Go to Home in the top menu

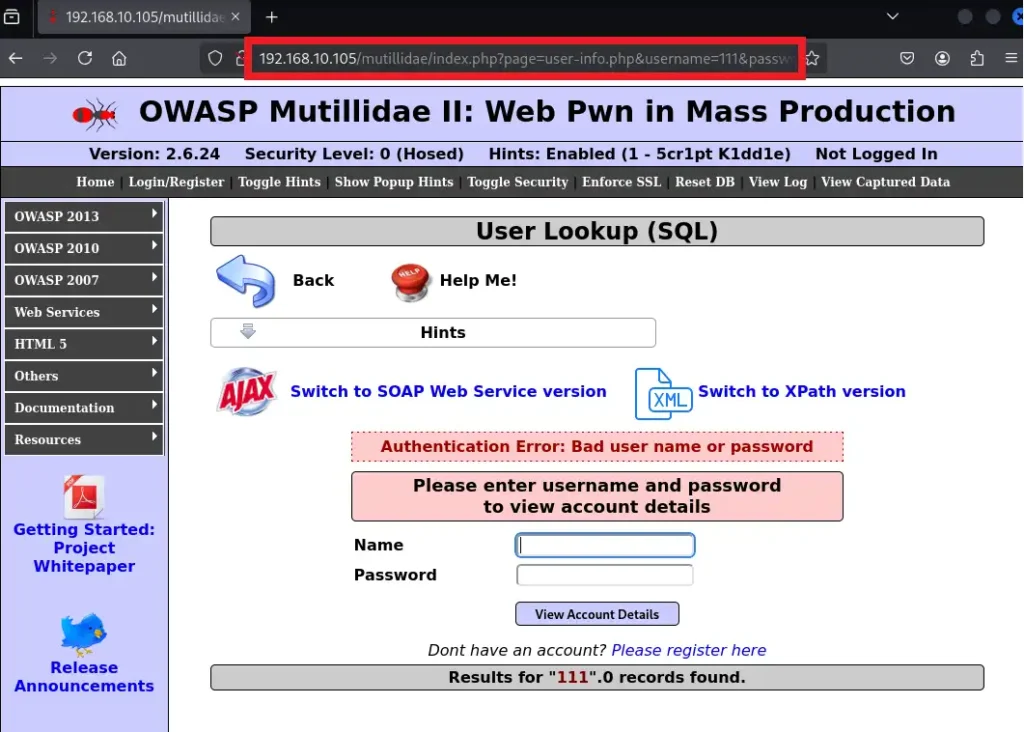tap(95, 182)
